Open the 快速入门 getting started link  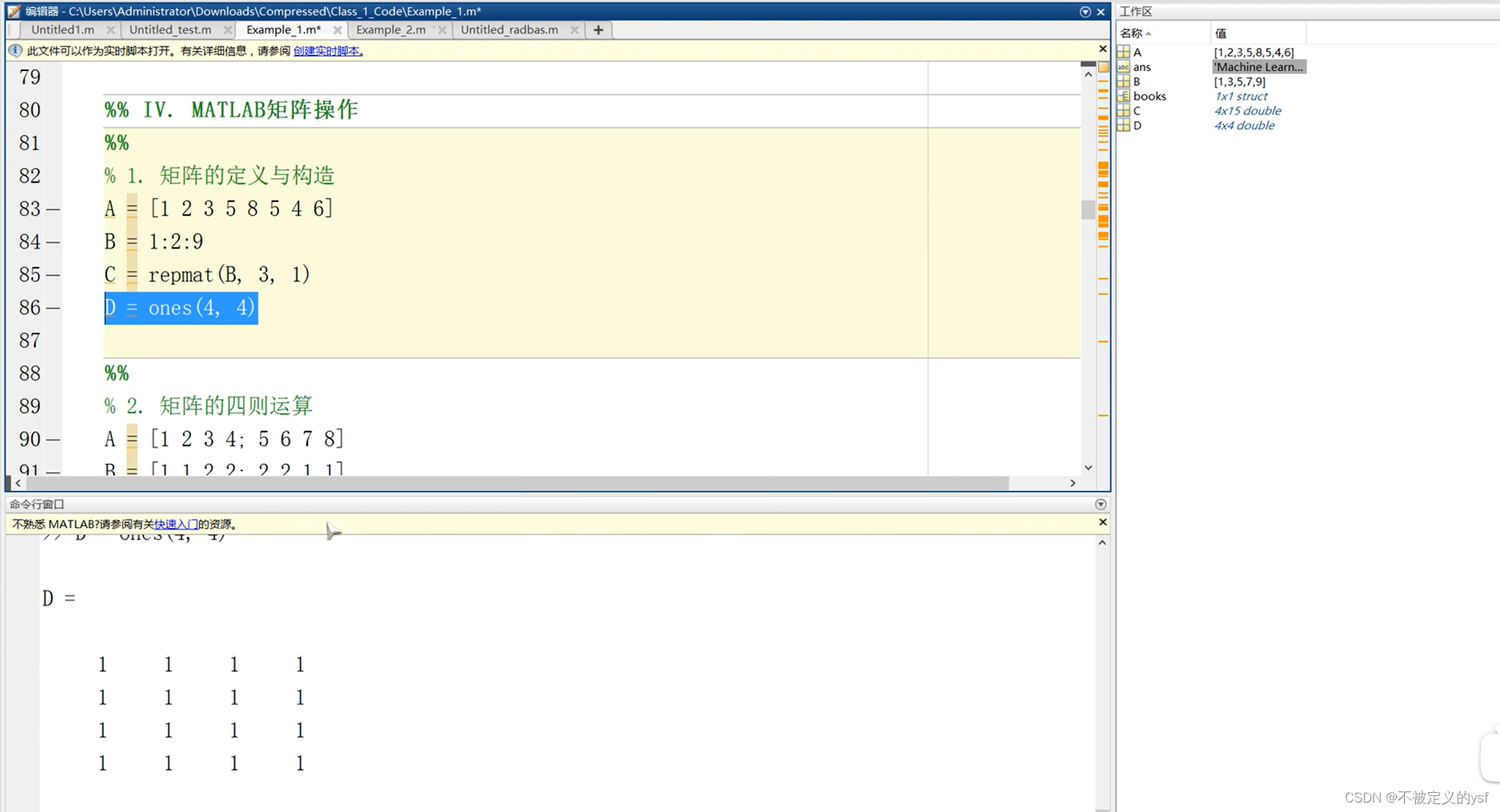coord(176,524)
